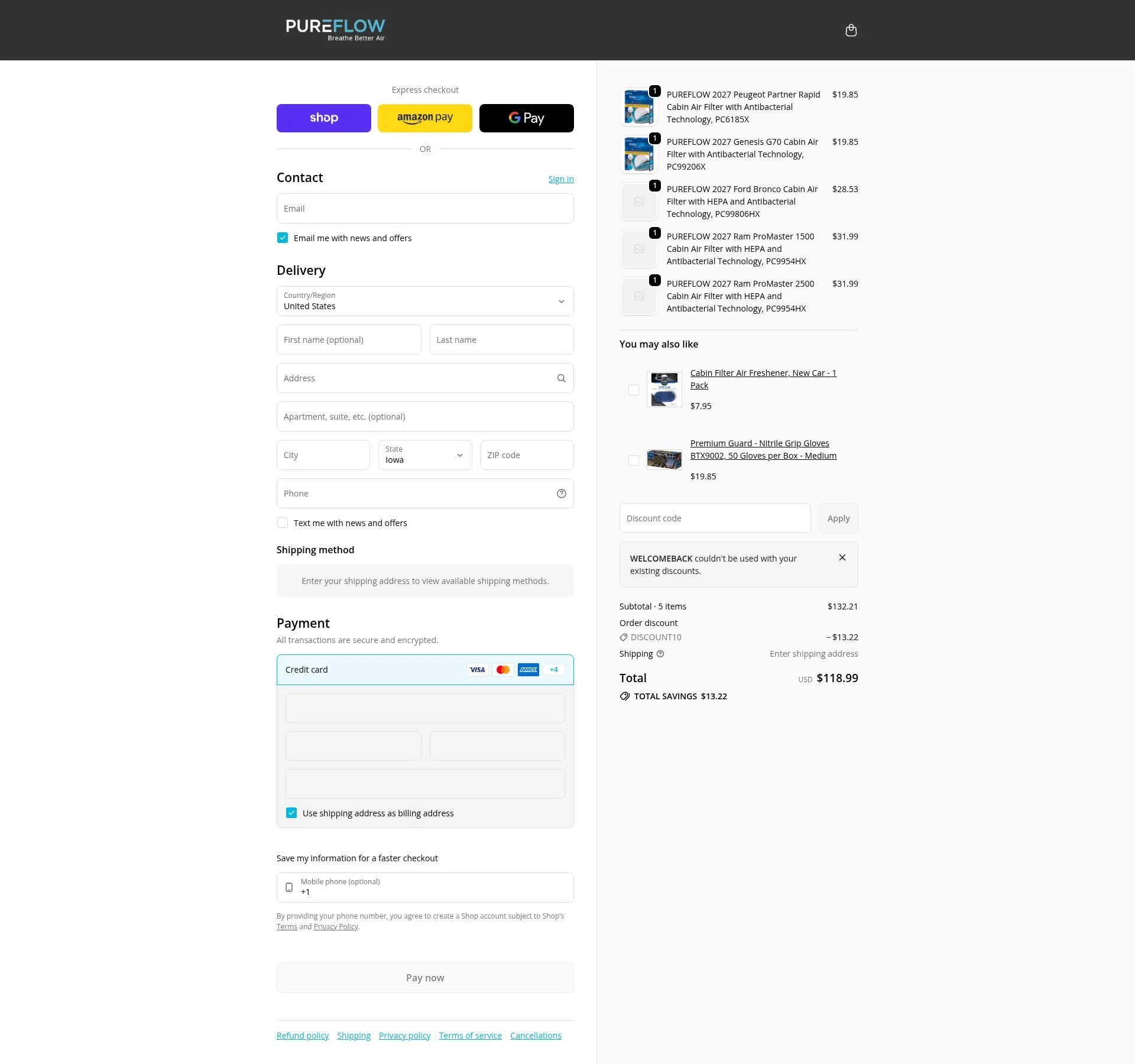Open the Country/Region dropdown
1135x1064 pixels.
(x=424, y=301)
